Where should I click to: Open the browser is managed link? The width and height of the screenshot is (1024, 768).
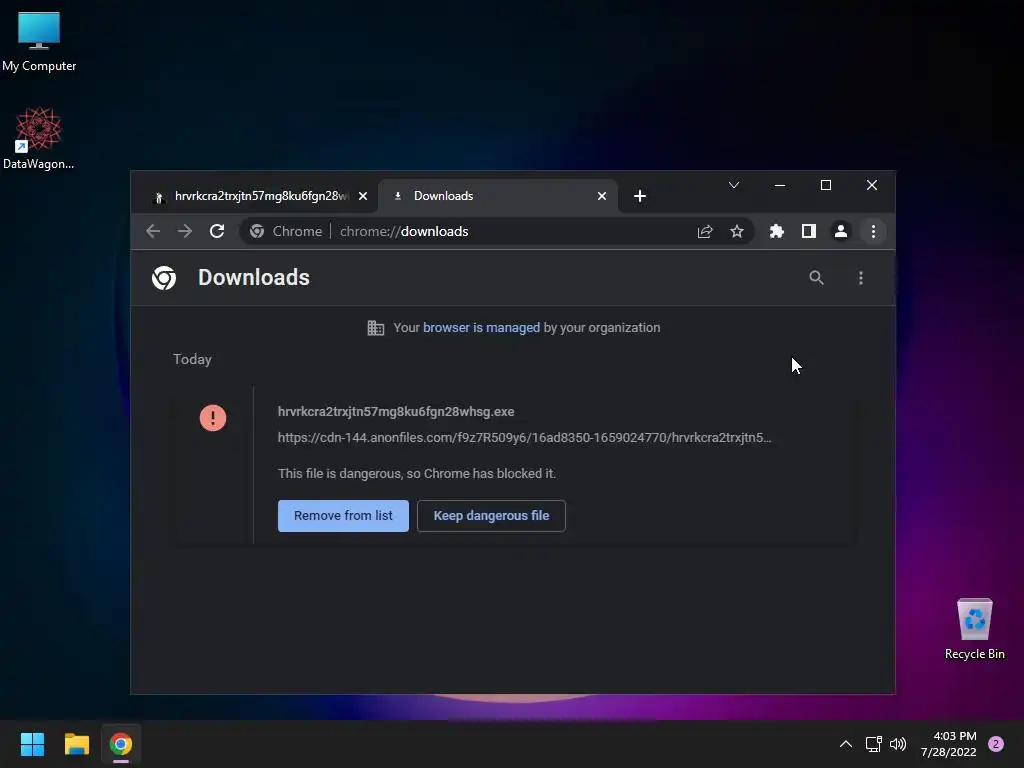[481, 328]
